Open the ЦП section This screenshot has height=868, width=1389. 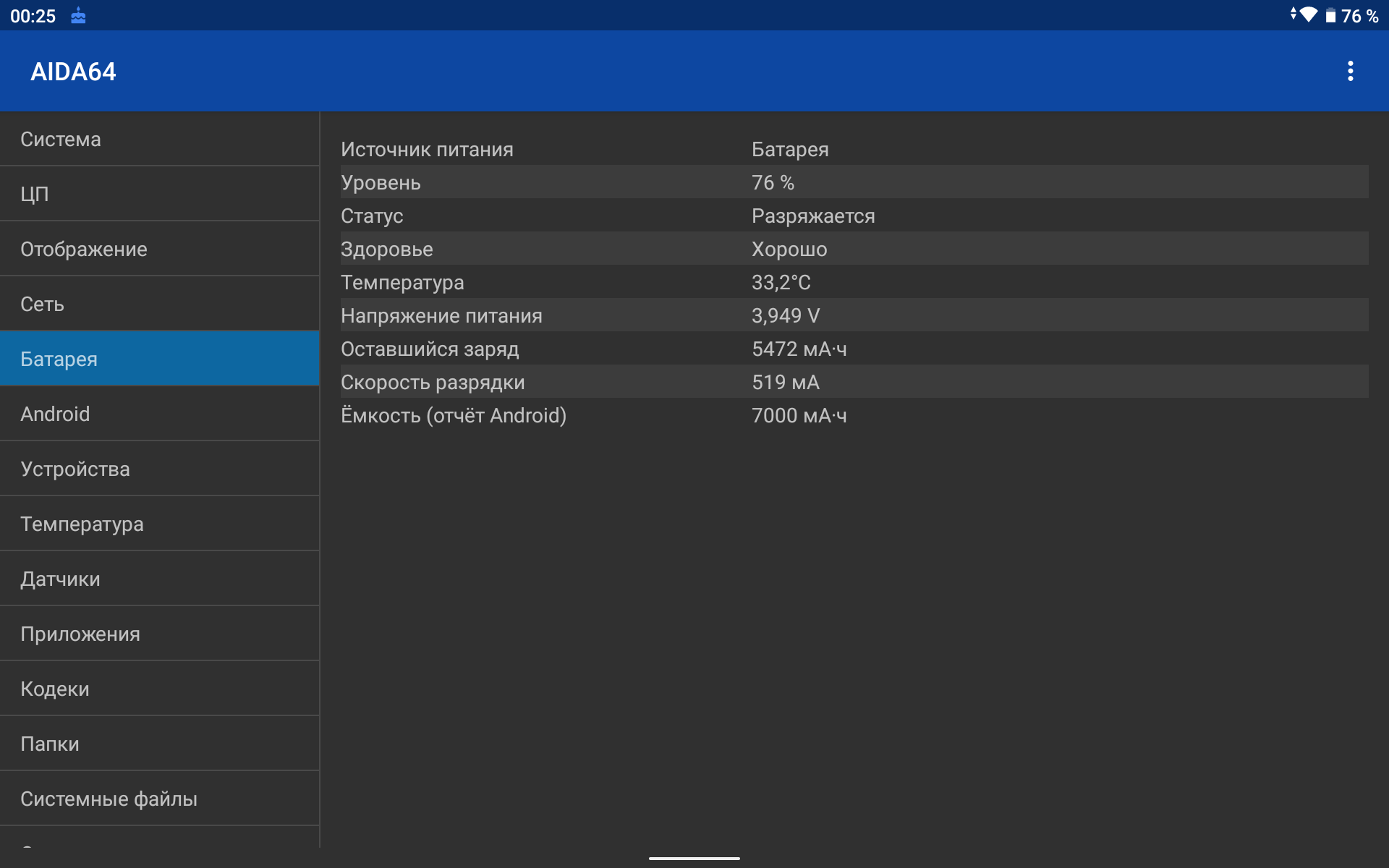tap(159, 194)
